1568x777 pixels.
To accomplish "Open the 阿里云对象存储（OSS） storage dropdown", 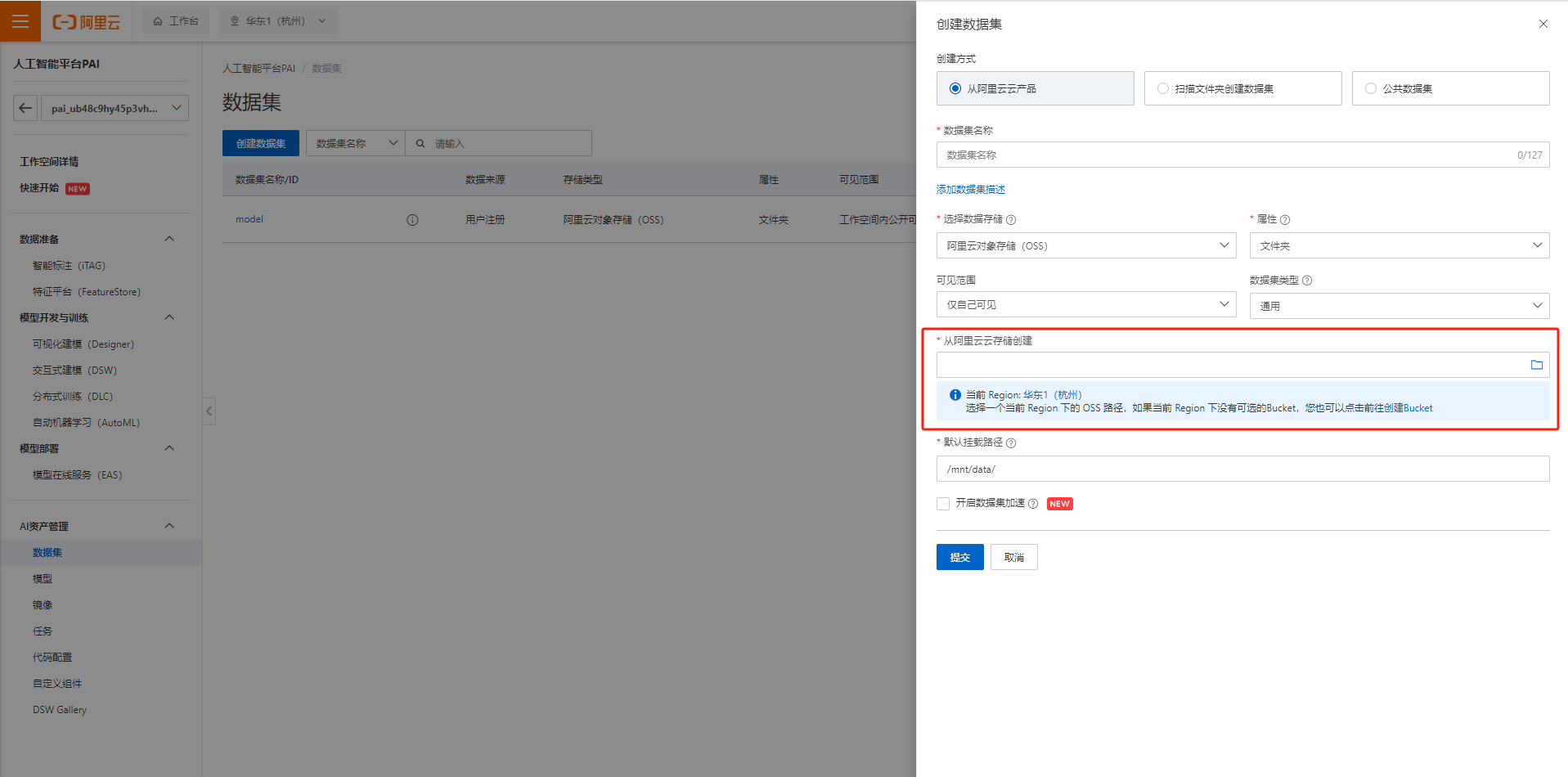I will (1086, 245).
